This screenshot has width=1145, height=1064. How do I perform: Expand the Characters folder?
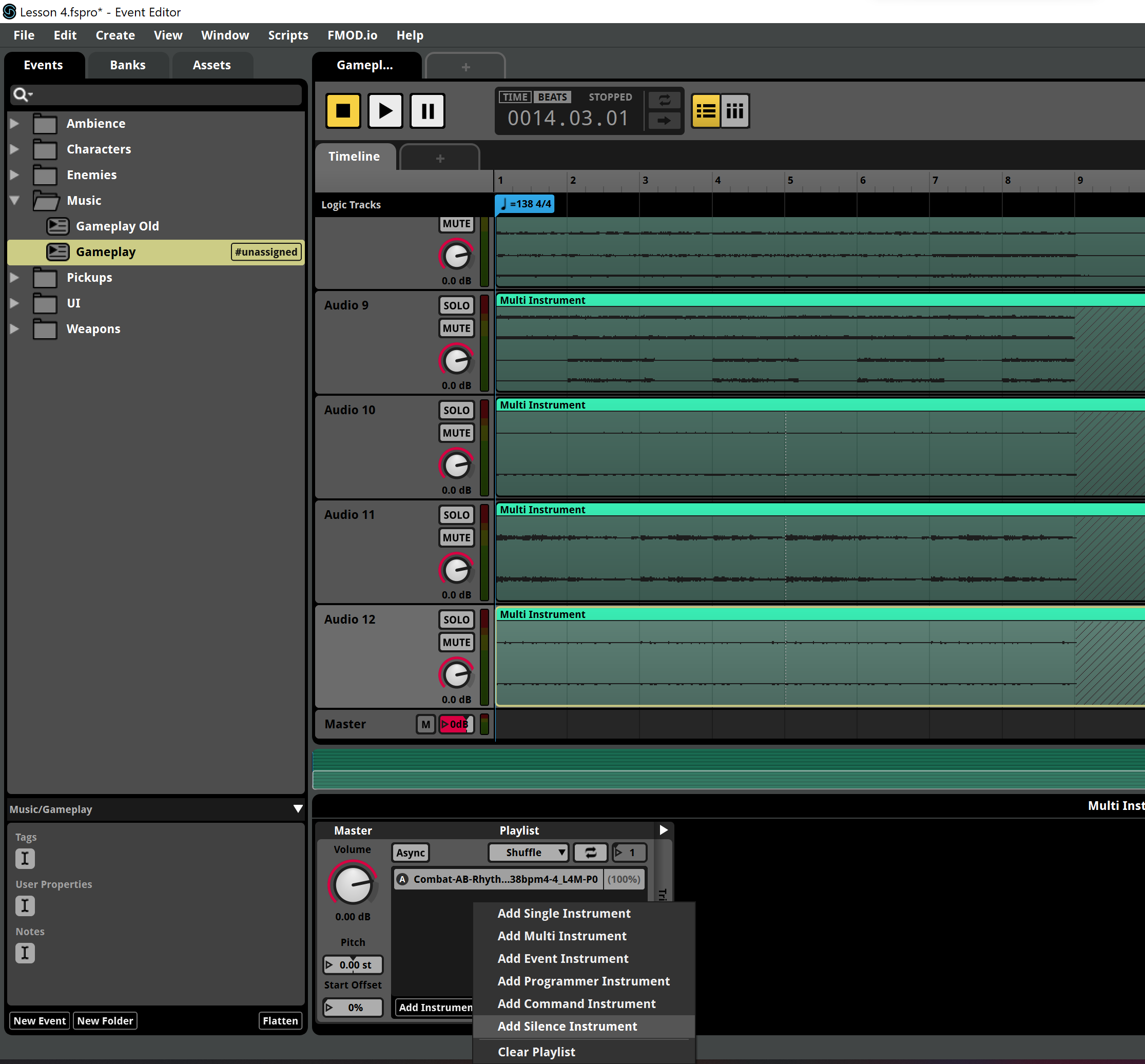pos(14,149)
